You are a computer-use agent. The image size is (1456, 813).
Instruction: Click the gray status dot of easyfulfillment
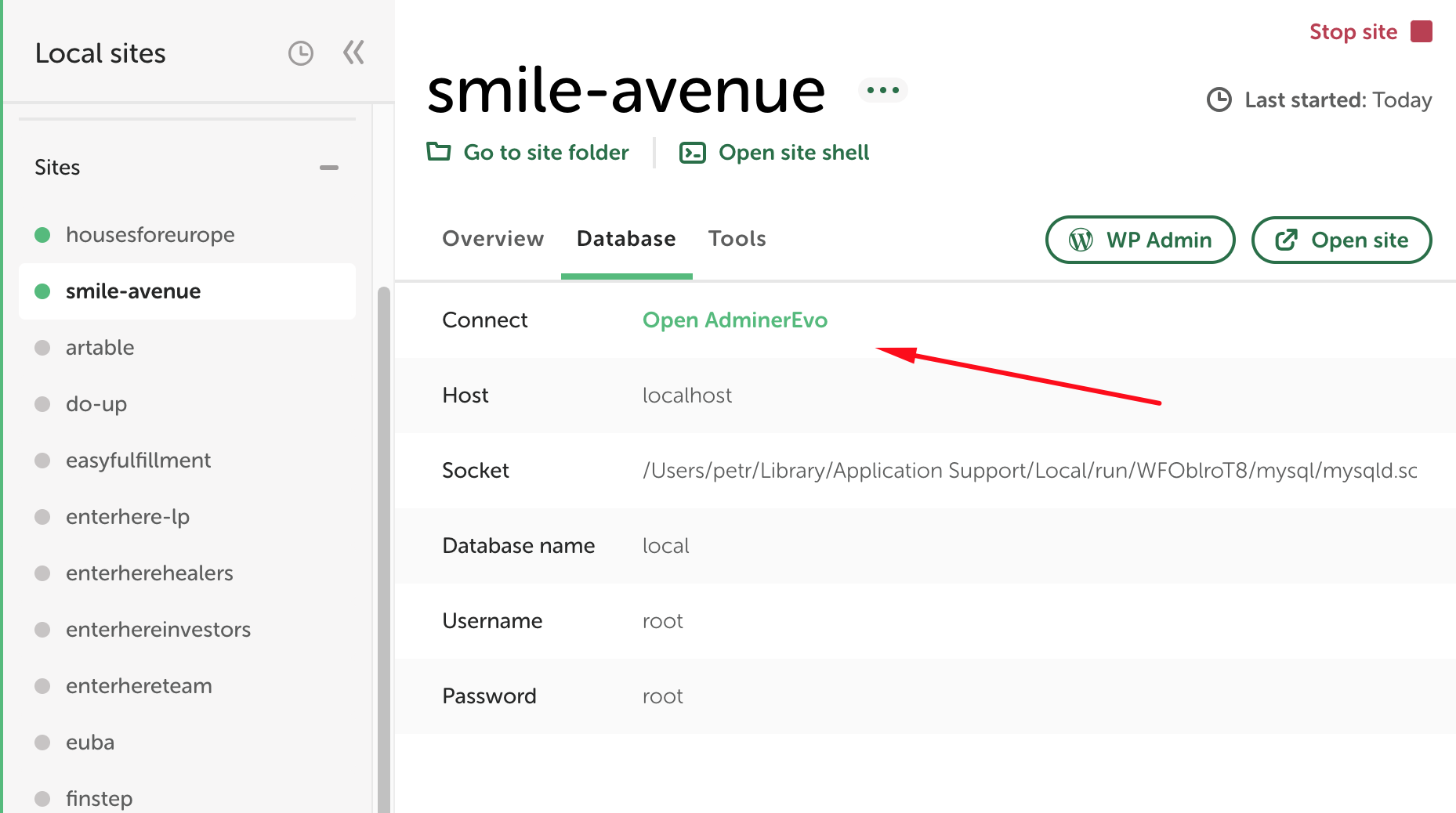(x=43, y=461)
